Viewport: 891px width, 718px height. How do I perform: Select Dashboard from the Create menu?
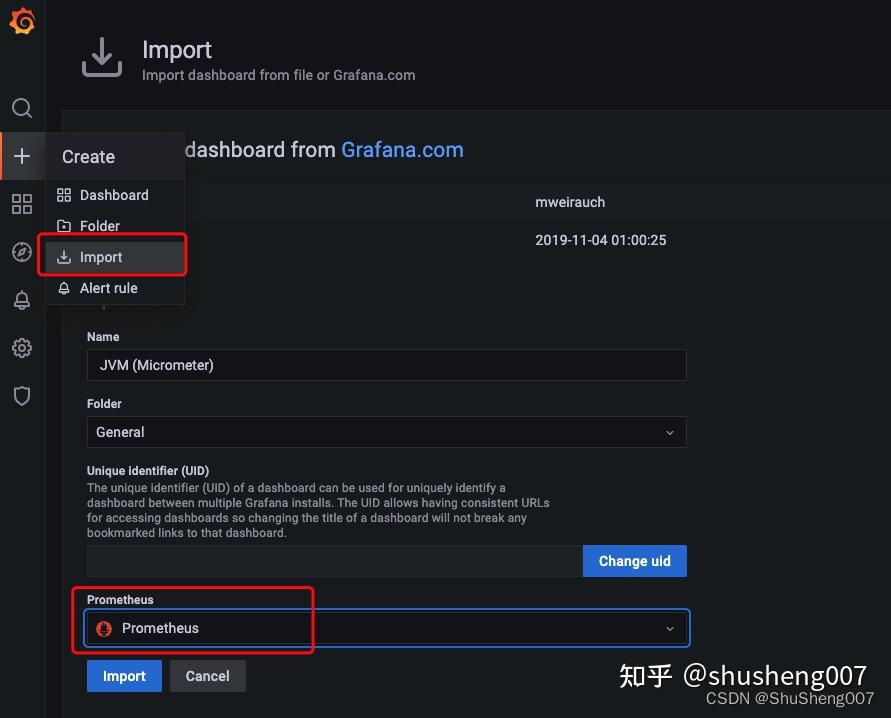(x=114, y=194)
